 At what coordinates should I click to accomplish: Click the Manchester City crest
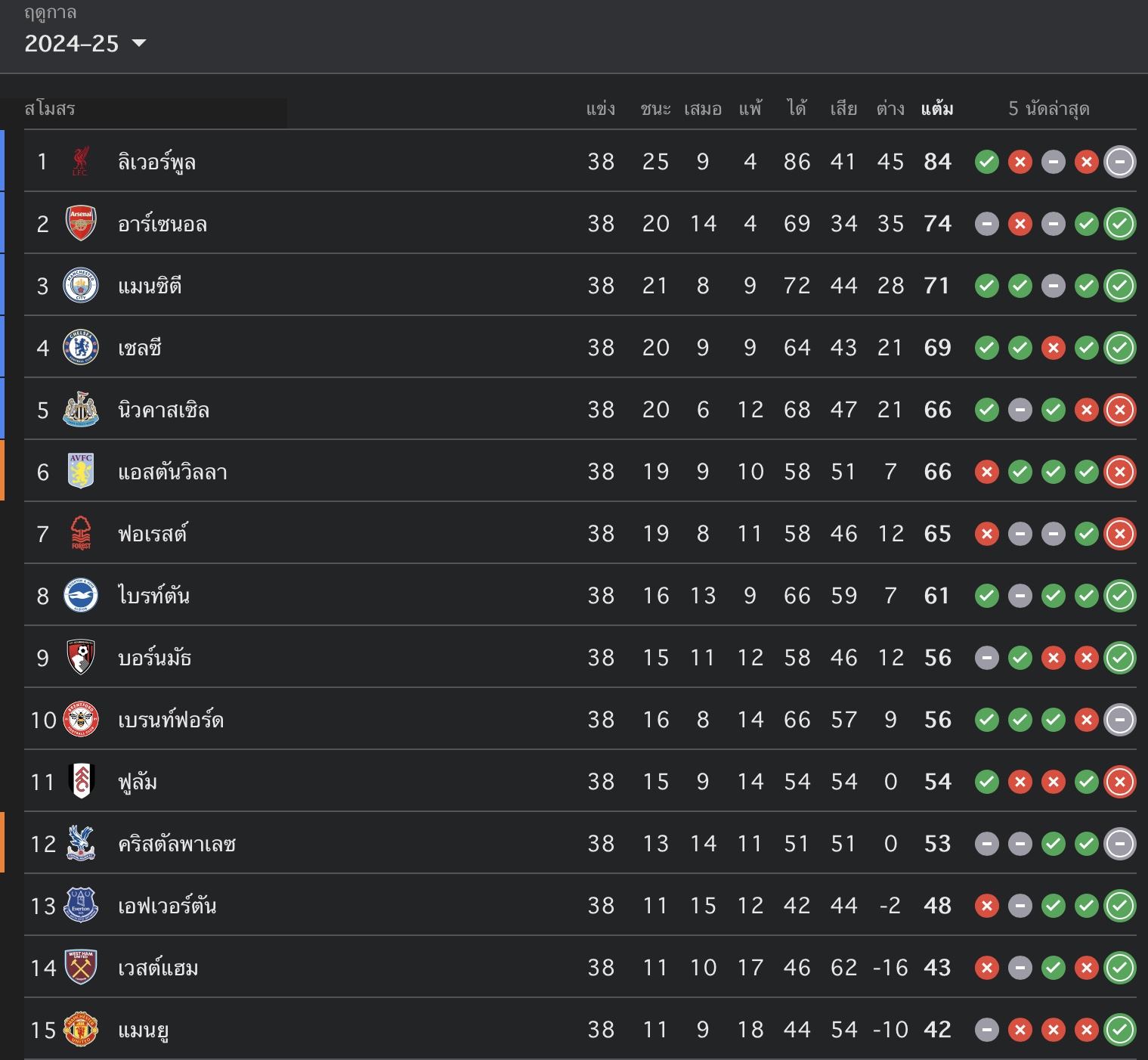81,285
